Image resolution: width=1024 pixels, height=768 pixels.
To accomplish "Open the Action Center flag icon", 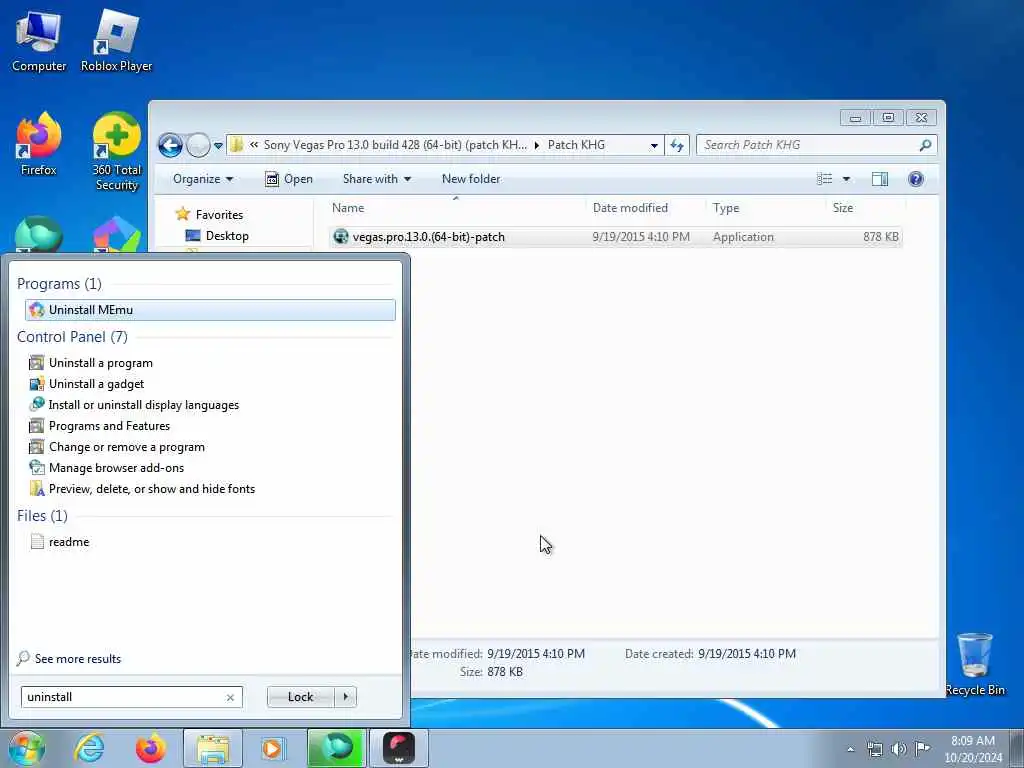I will [922, 749].
